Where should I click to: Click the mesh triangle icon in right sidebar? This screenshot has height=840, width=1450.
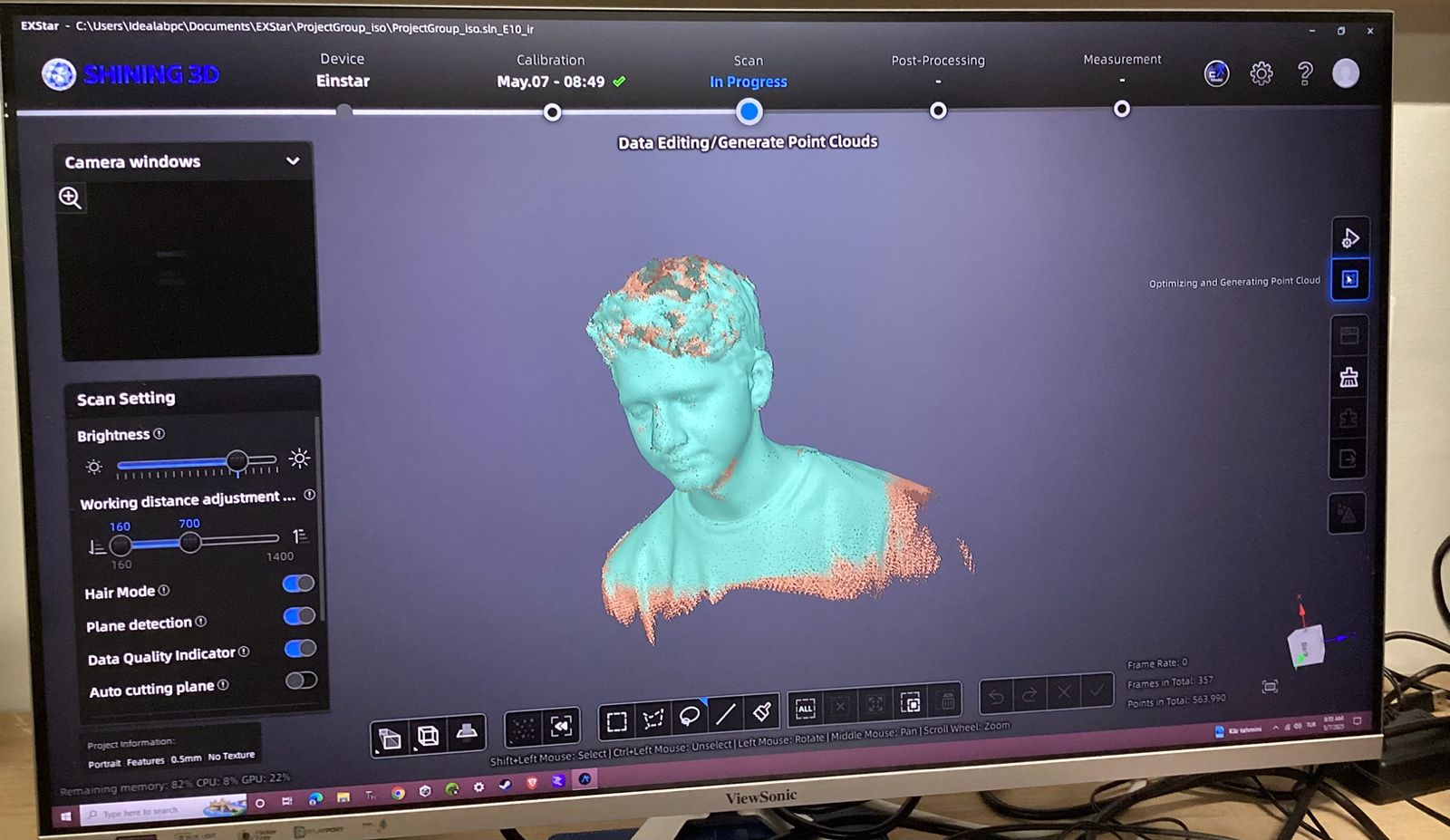pos(1347,514)
